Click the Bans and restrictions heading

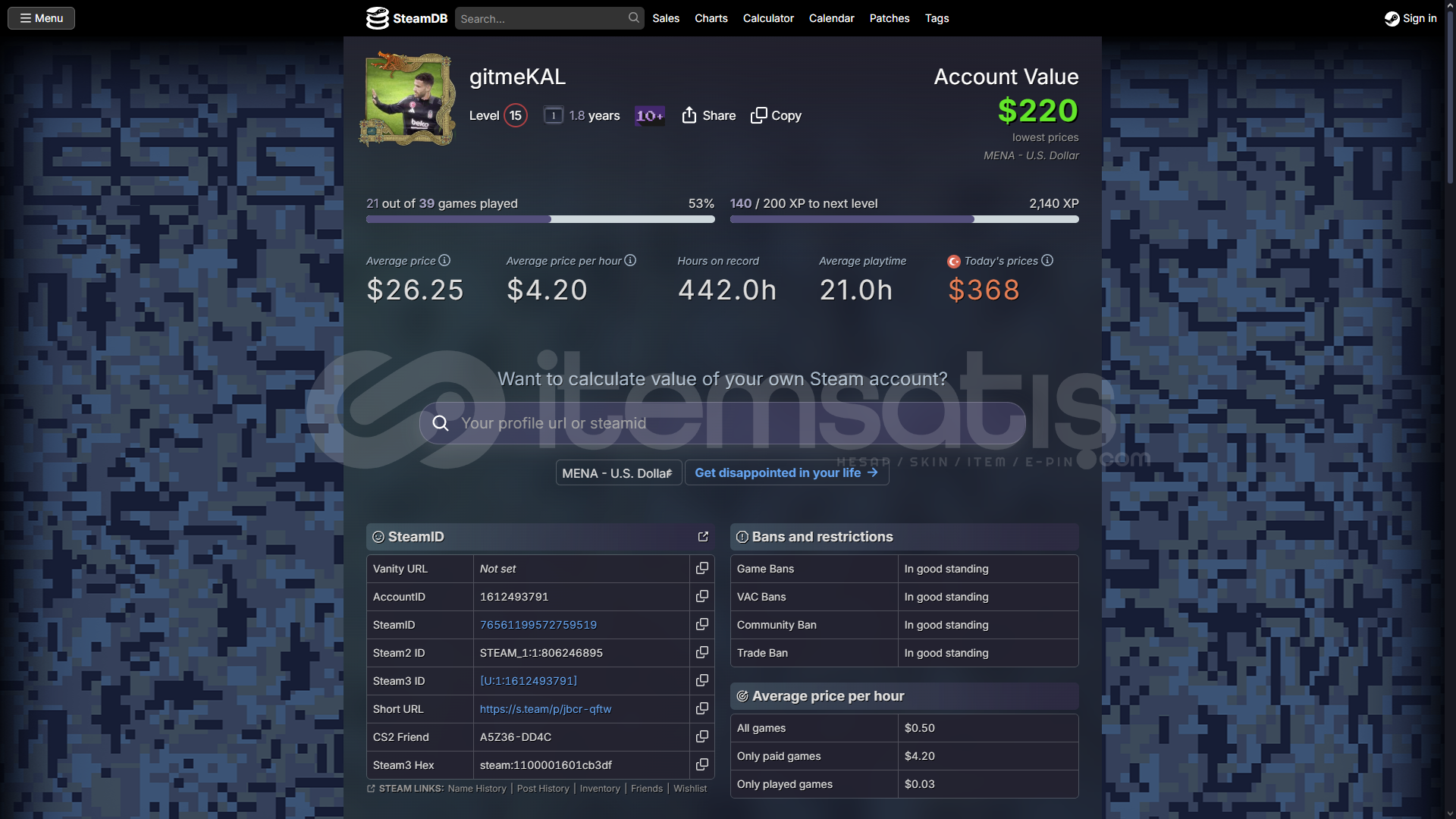[822, 537]
